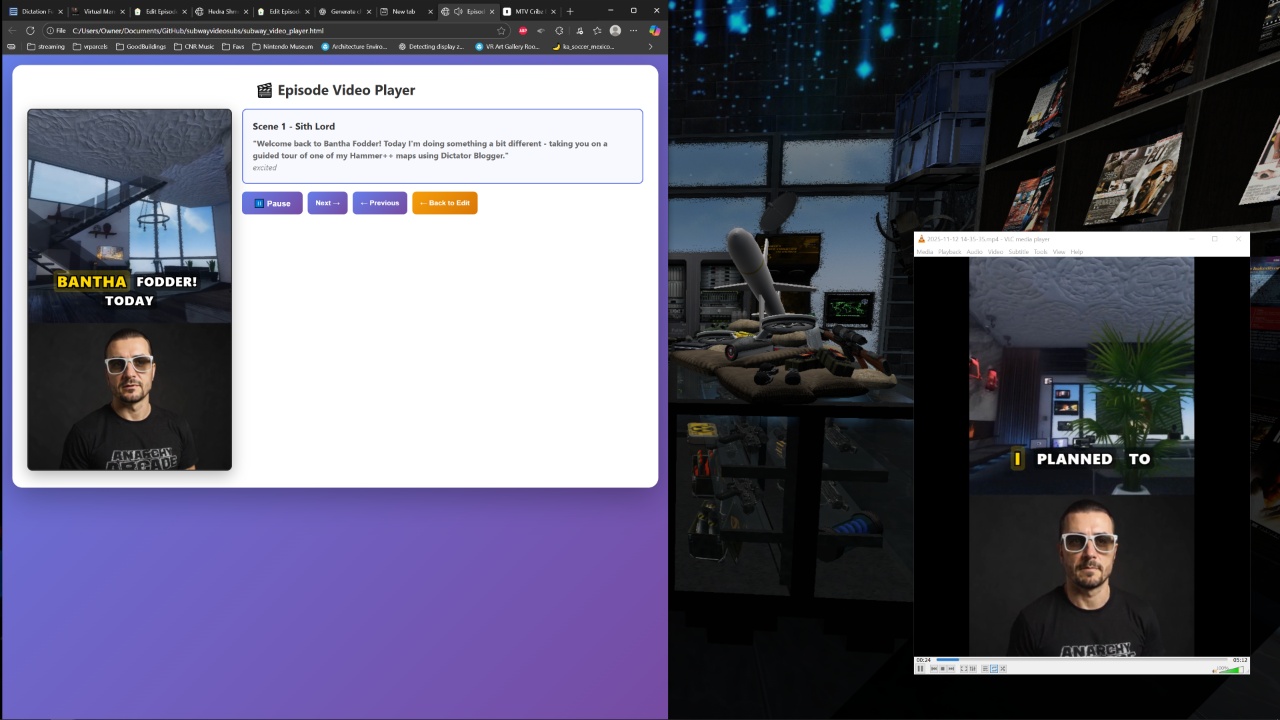Viewport: 1280px width, 720px height.
Task: Mute VLC audio via speaker icon
Action: pos(1215,670)
